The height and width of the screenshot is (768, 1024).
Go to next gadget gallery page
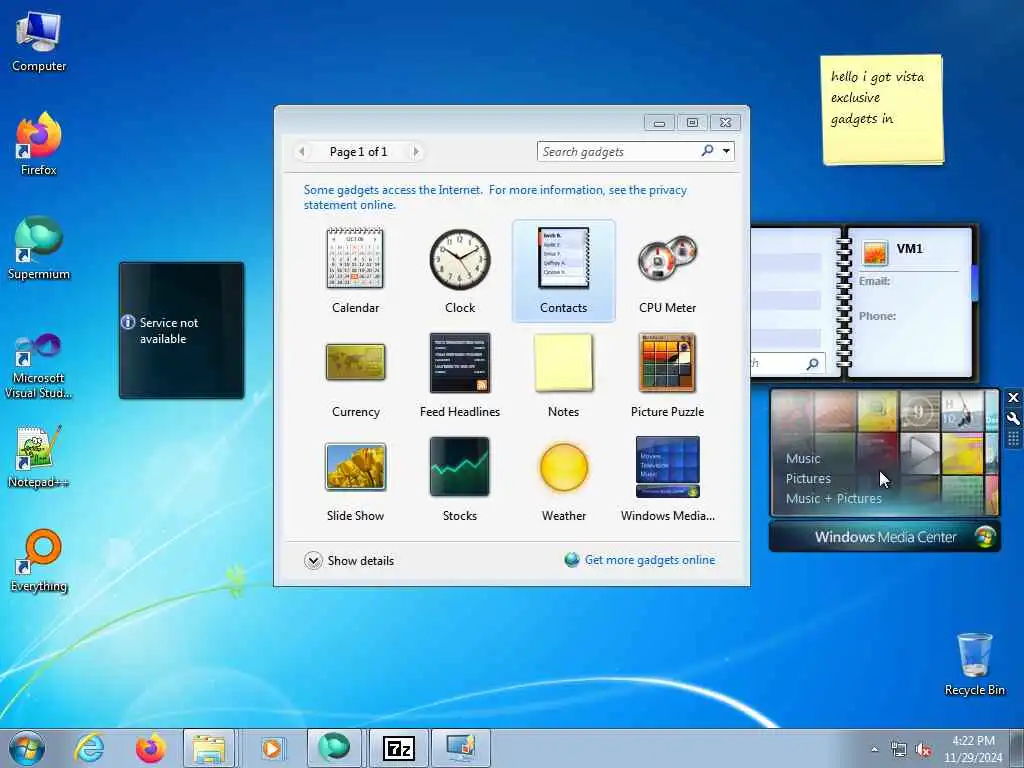point(415,152)
